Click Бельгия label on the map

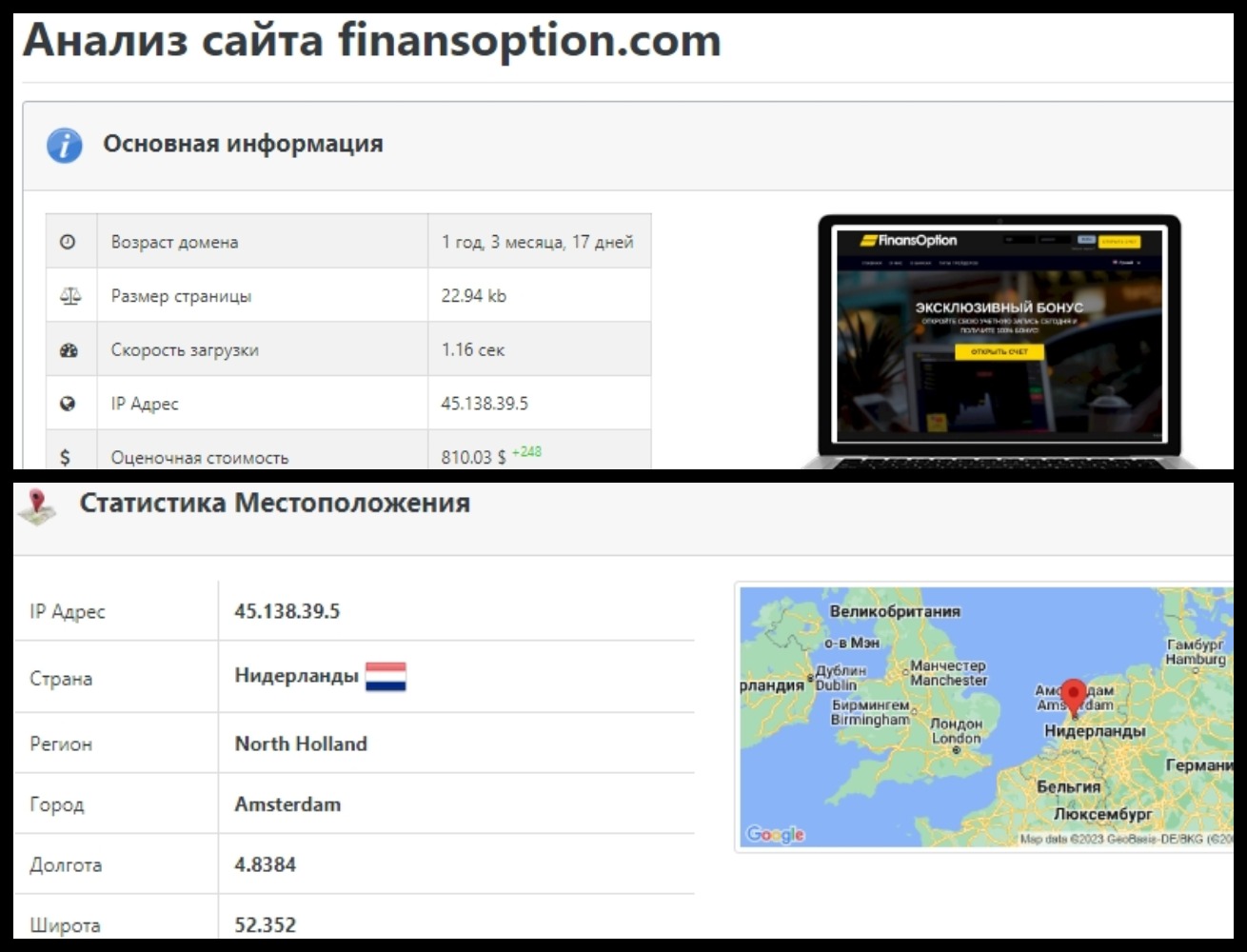pyautogui.click(x=1068, y=786)
